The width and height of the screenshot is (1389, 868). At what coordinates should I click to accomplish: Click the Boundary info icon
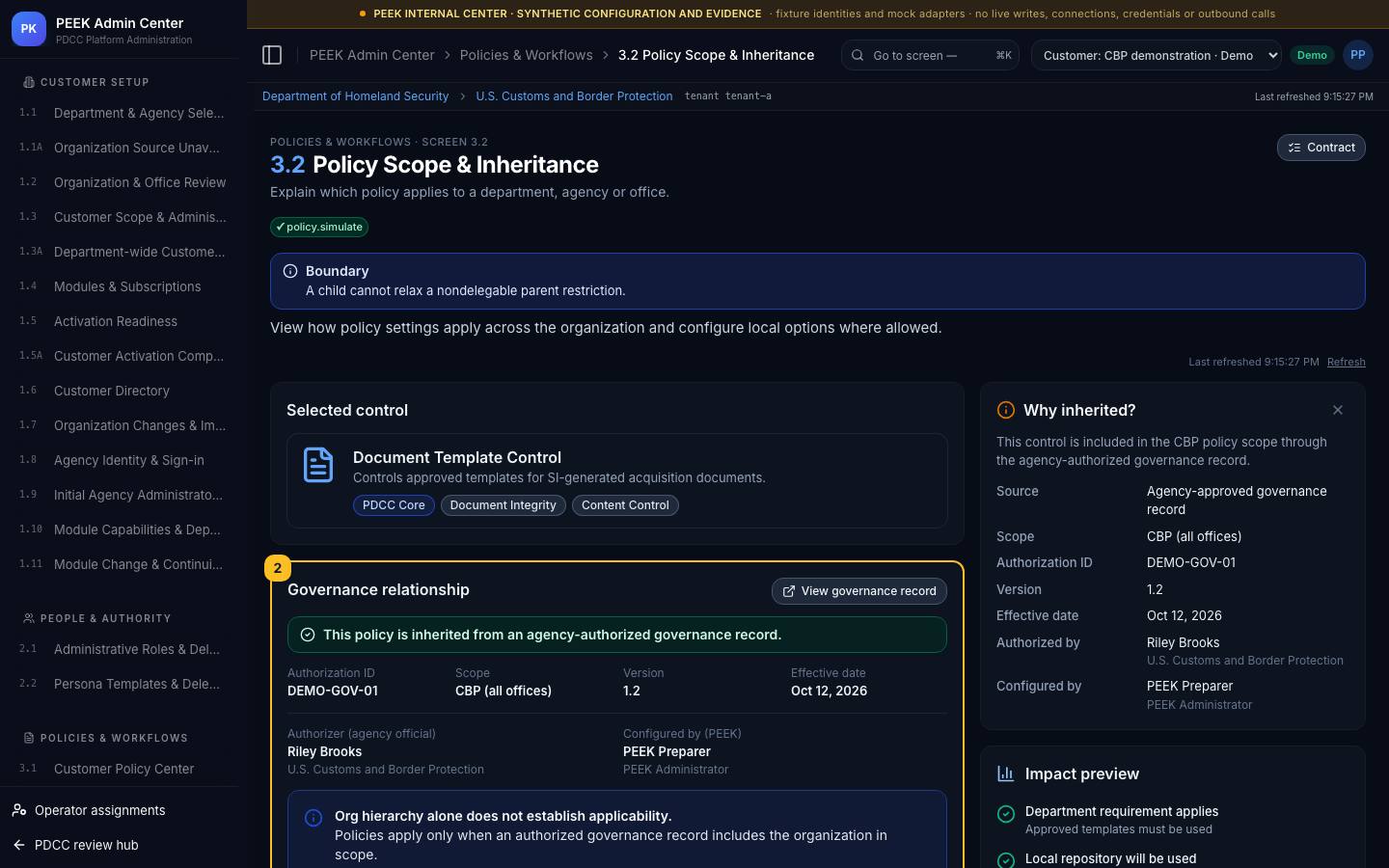[290, 271]
